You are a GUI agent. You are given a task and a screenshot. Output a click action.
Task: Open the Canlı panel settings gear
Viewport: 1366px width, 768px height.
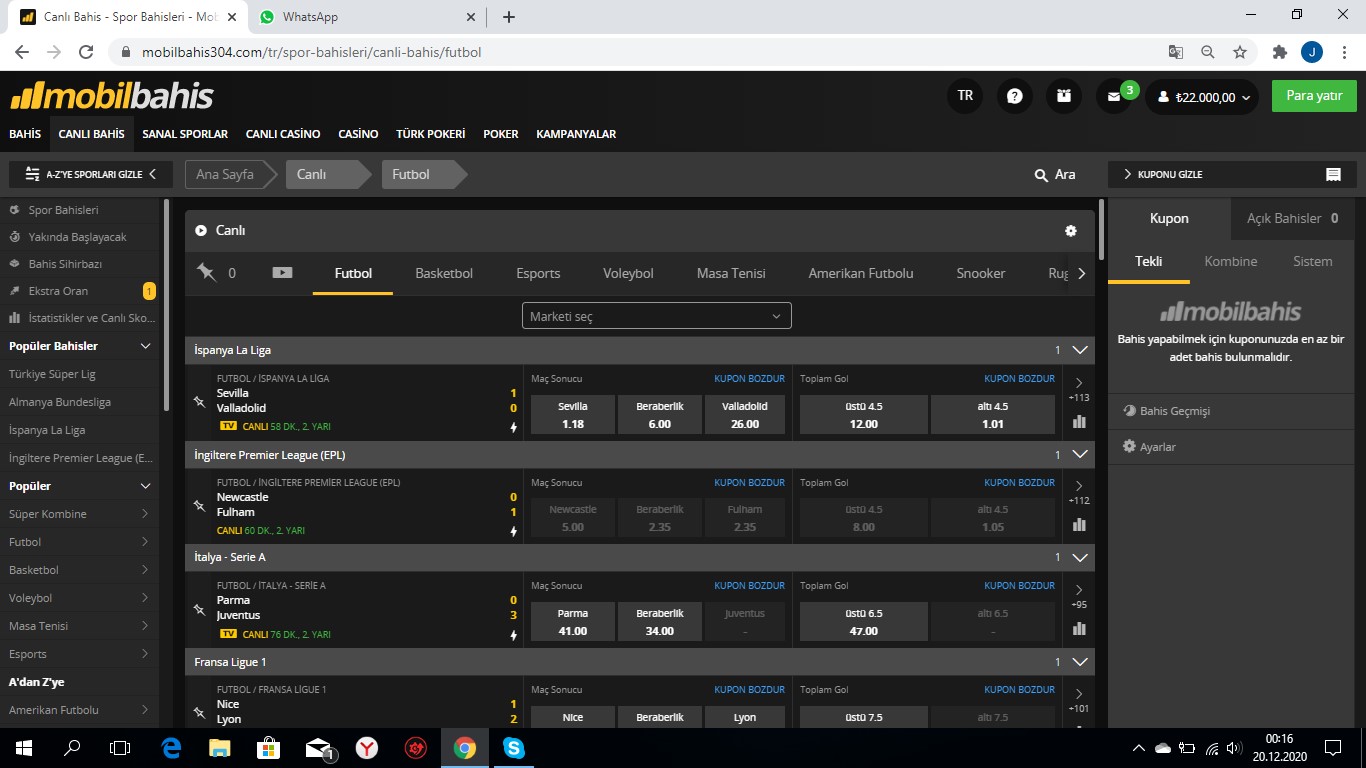pyautogui.click(x=1071, y=231)
